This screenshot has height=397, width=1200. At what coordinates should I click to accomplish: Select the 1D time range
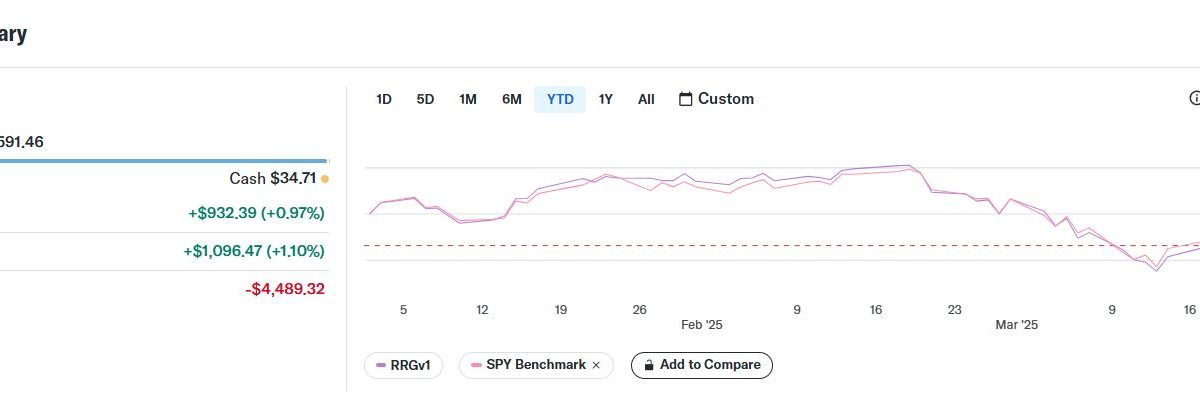click(384, 99)
